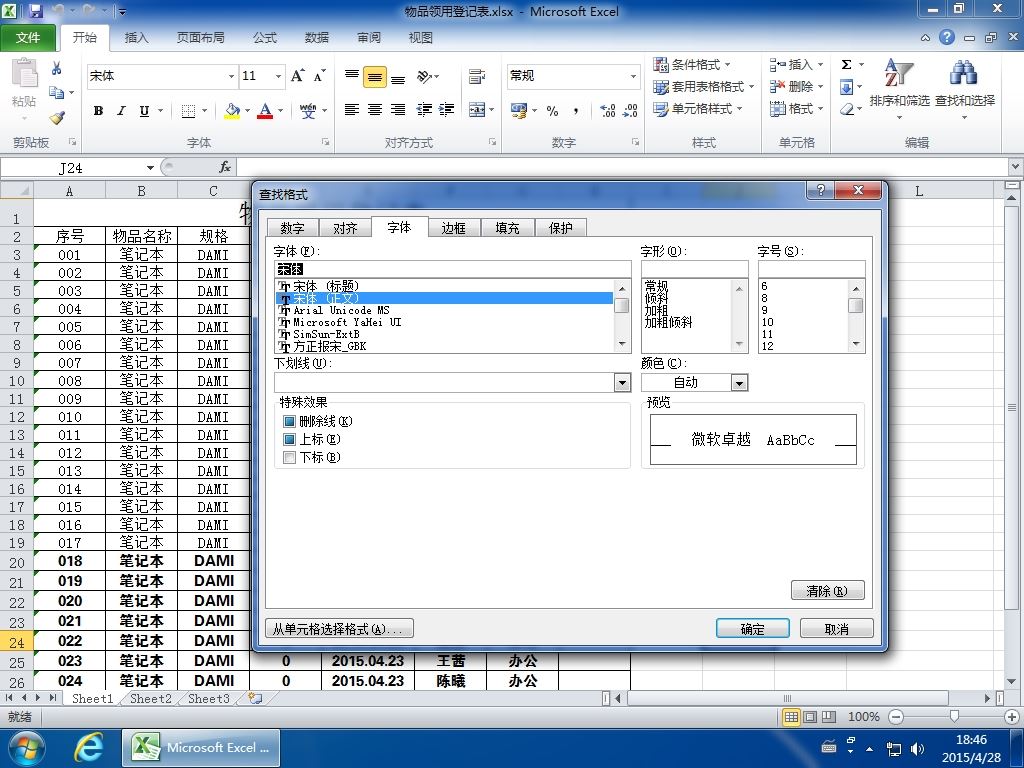Click the middle vertical align icon
1024x768 pixels.
[x=375, y=77]
